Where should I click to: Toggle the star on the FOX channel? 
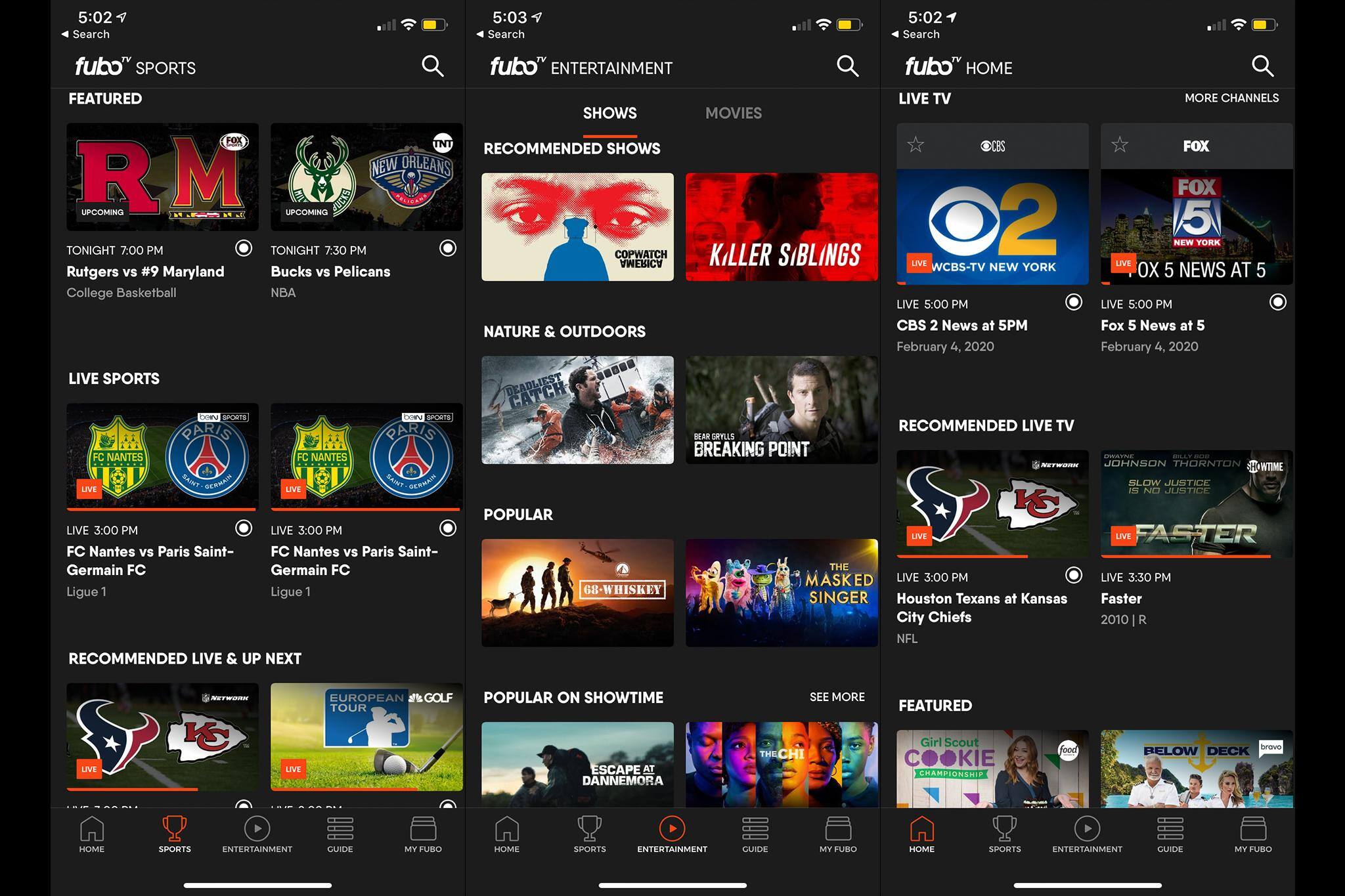click(x=1120, y=145)
